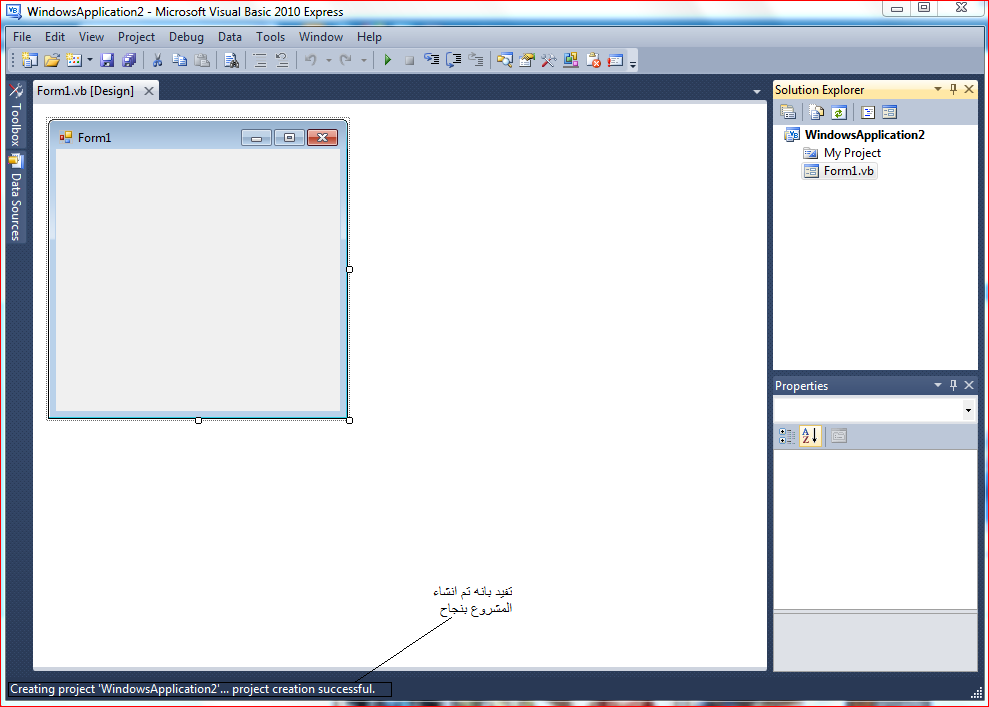
Task: Toggle Properties panel auto-hide pin
Action: [954, 385]
